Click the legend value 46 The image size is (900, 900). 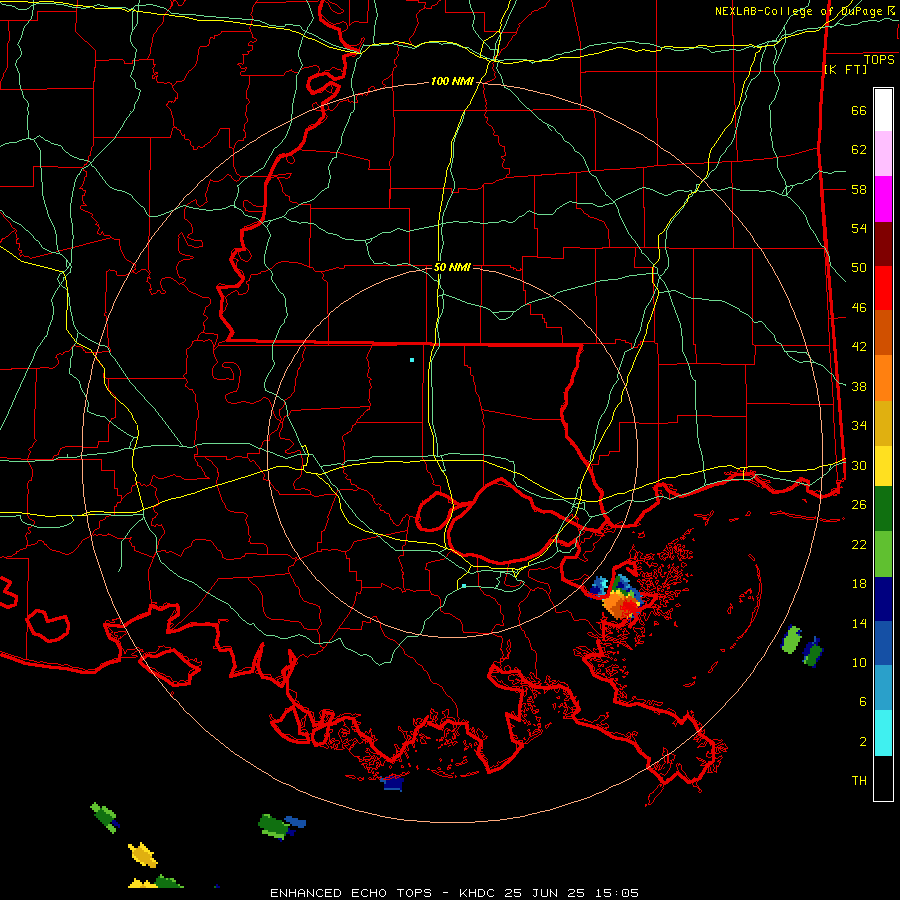[859, 308]
